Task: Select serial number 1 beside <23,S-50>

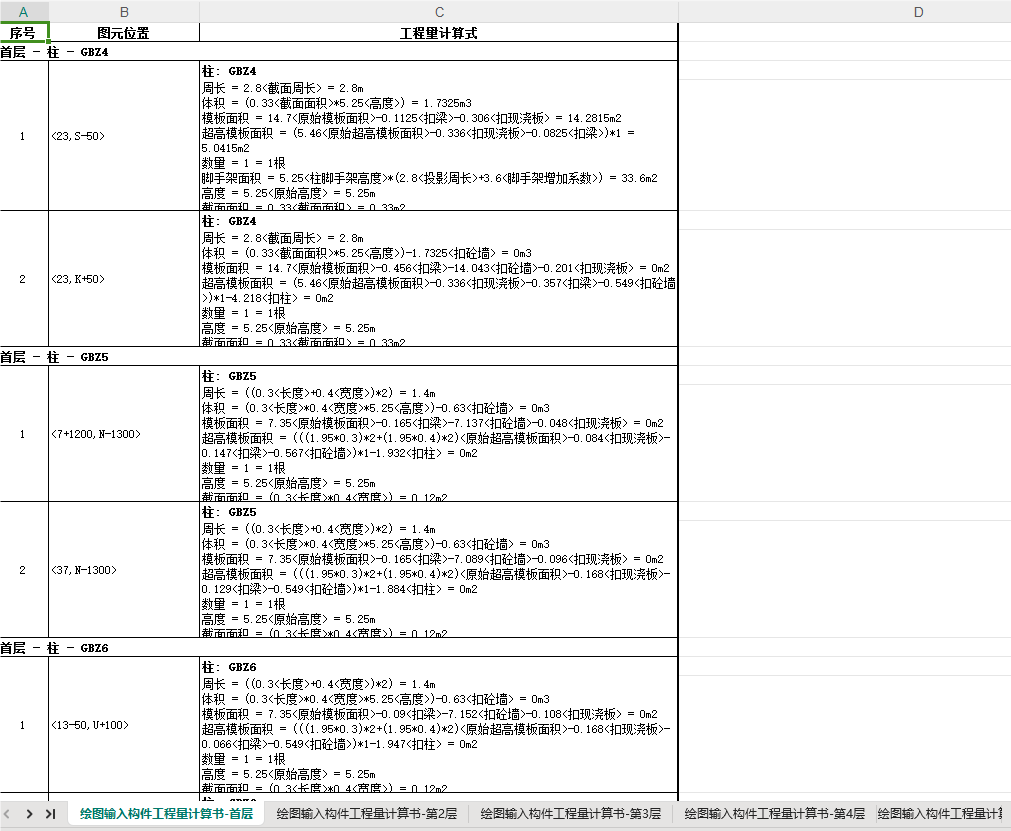Action: [x=24, y=136]
